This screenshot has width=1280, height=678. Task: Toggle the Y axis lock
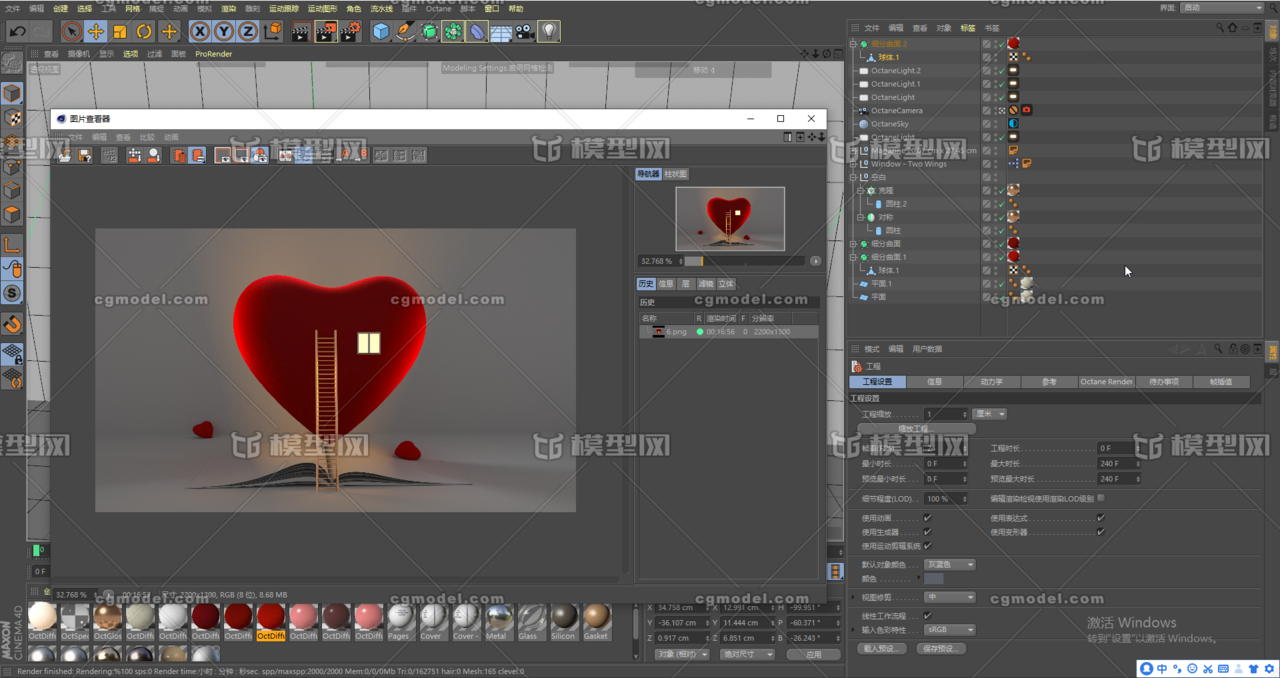pyautogui.click(x=224, y=32)
